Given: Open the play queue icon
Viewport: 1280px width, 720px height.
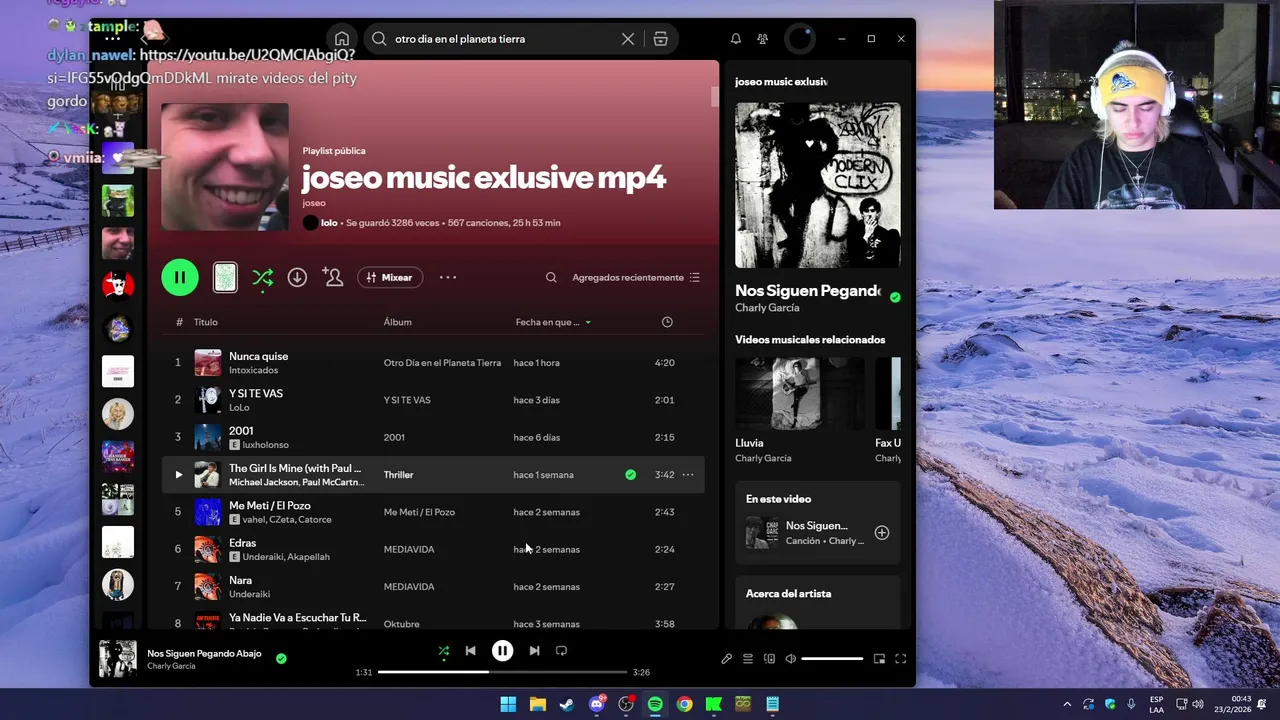Looking at the screenshot, I should (x=747, y=659).
